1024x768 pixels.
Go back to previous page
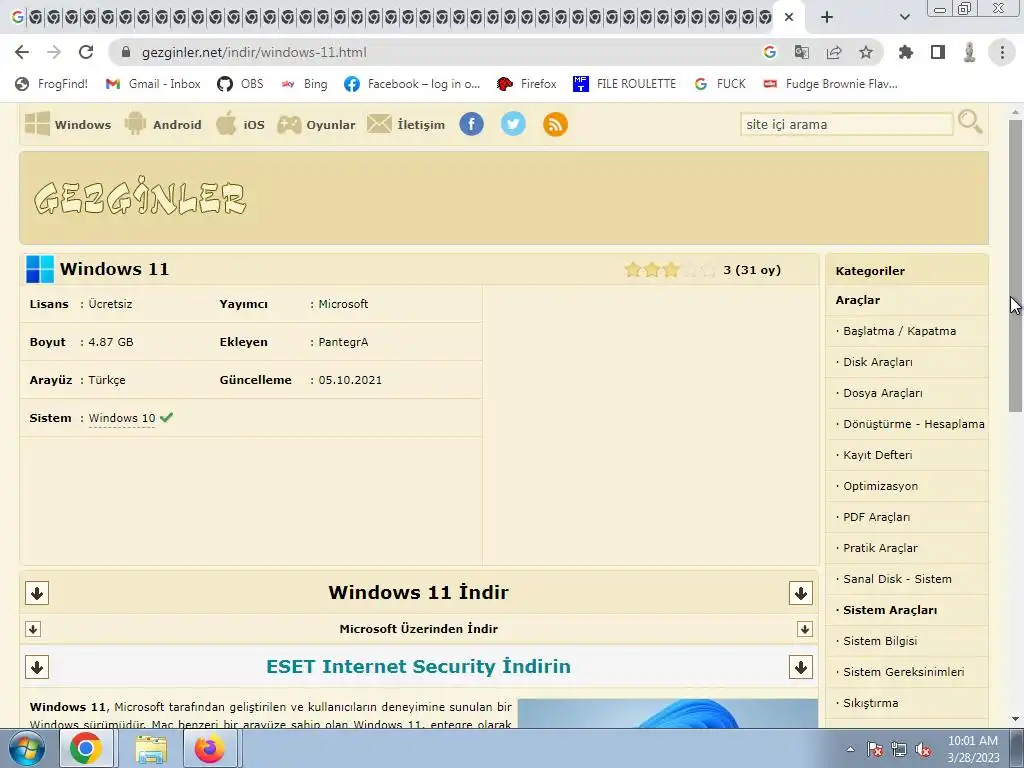(22, 52)
